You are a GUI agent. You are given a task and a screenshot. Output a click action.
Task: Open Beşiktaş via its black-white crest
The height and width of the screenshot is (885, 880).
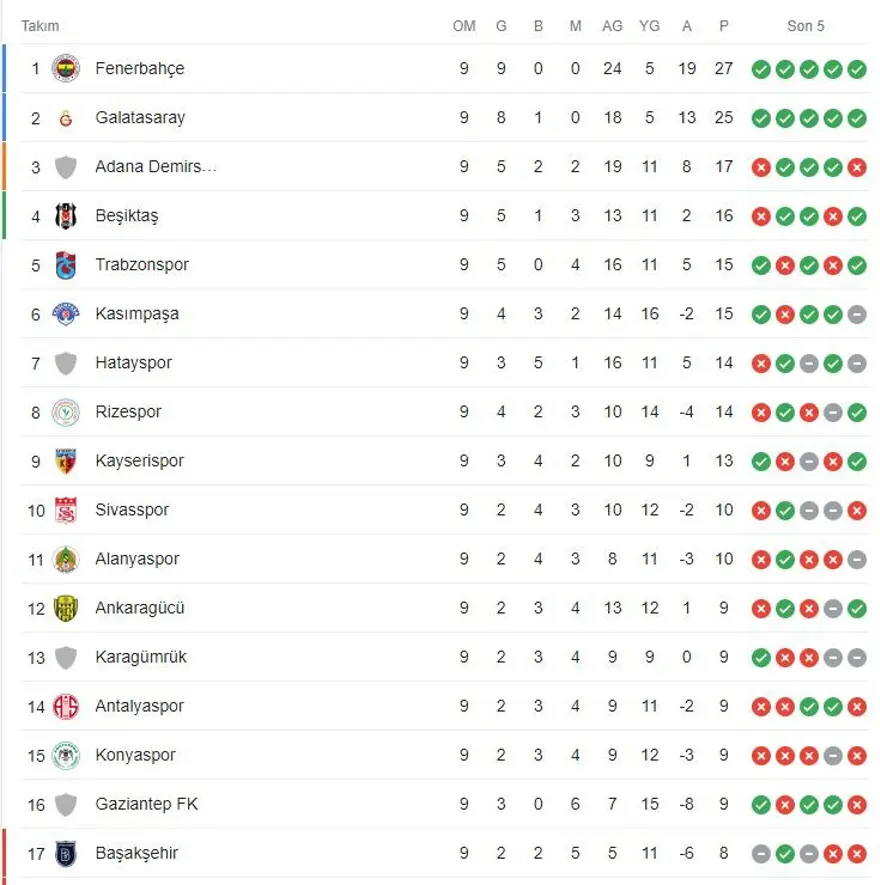point(66,216)
